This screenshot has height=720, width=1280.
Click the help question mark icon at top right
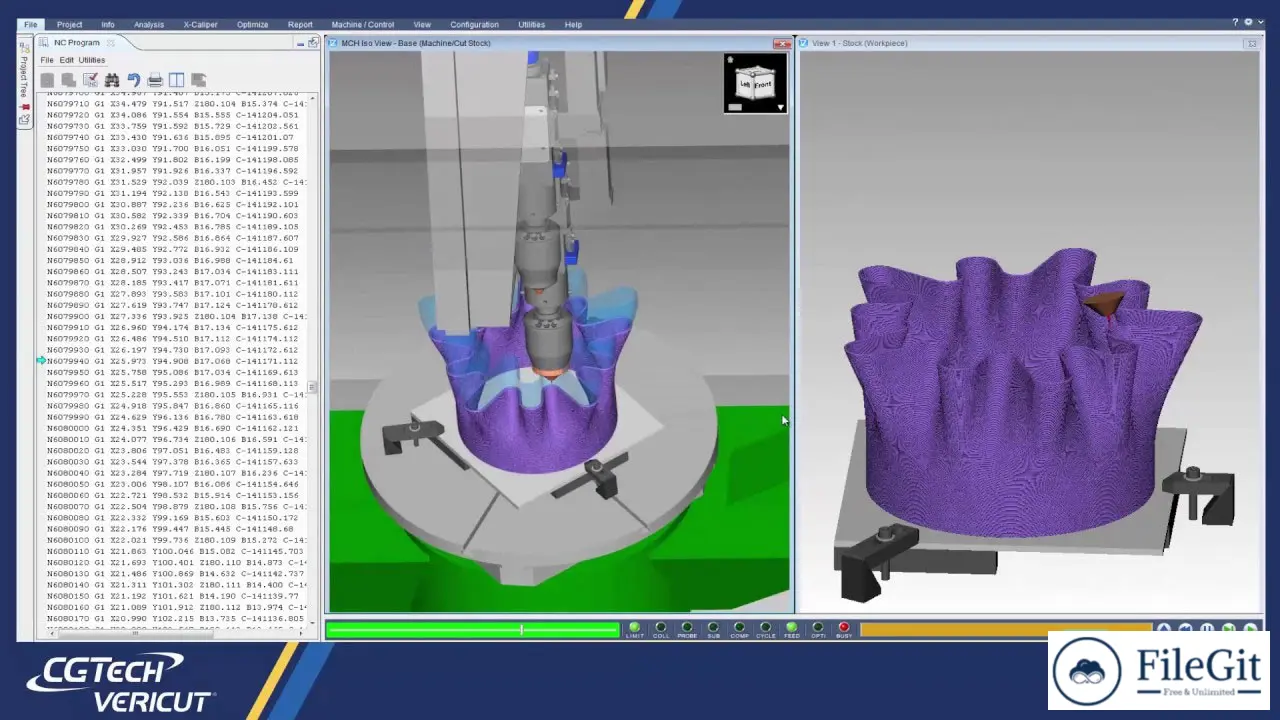point(1235,23)
